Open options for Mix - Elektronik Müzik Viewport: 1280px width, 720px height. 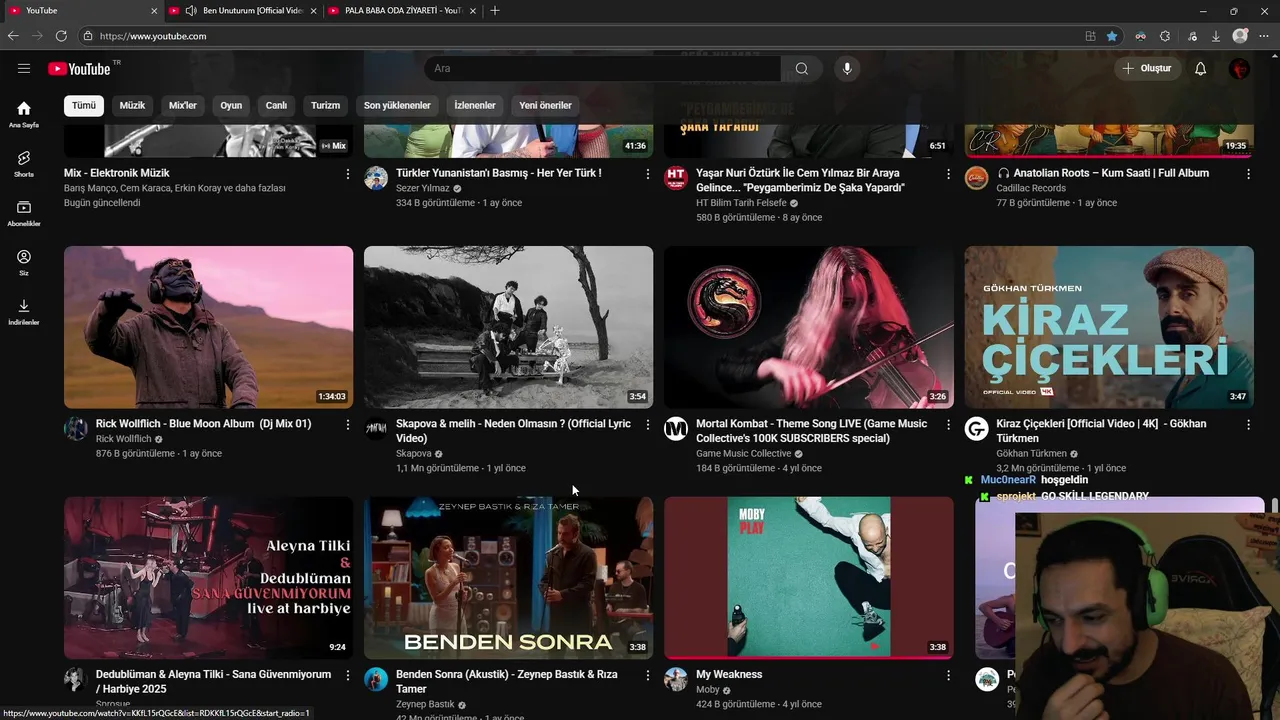348,174
